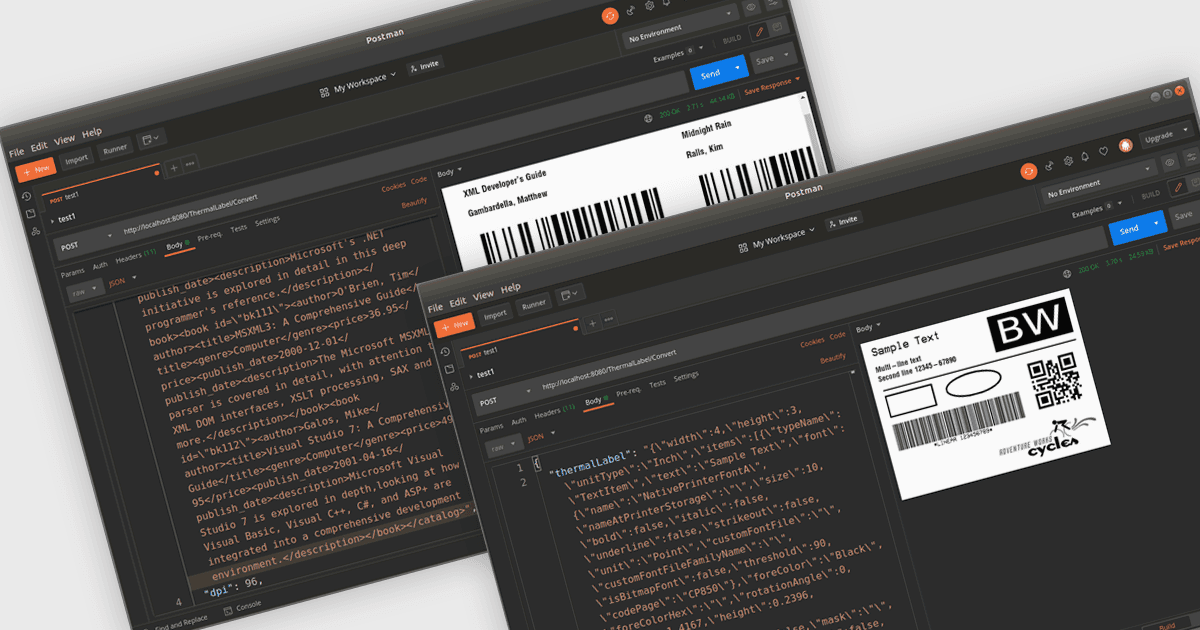1200x630 pixels.
Task: Click the Runner button in the back window
Action: pyautogui.click(x=115, y=150)
